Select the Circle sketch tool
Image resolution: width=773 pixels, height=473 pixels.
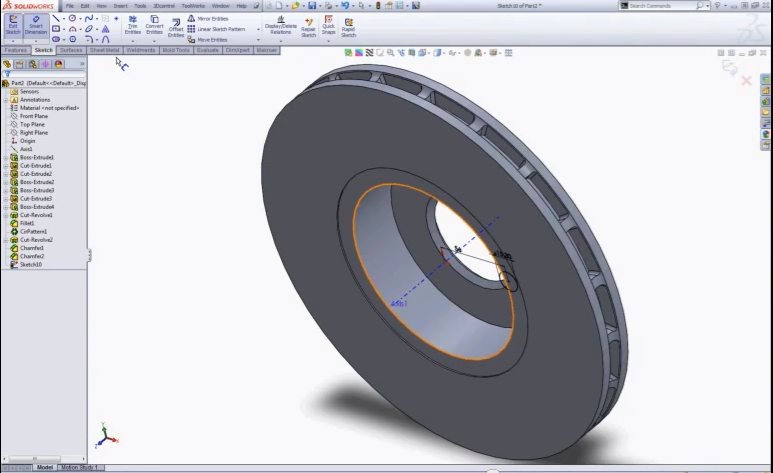[x=72, y=18]
